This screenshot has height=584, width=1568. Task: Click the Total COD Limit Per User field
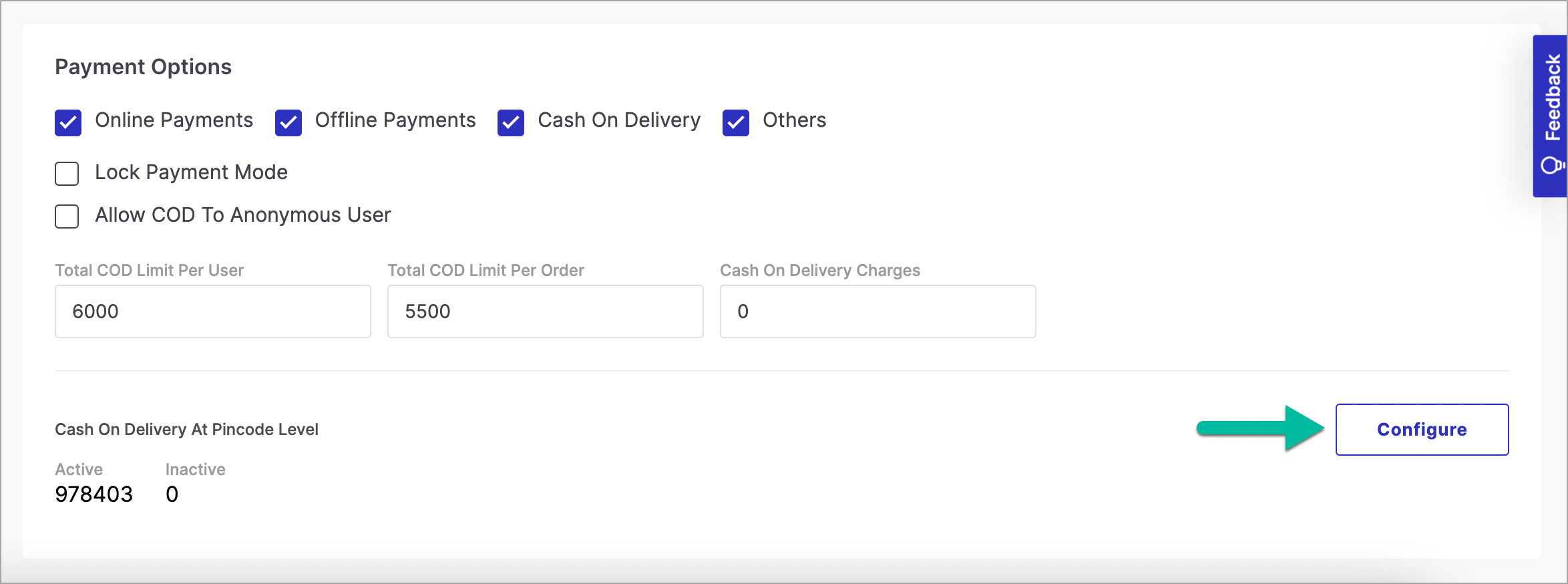[x=213, y=311]
